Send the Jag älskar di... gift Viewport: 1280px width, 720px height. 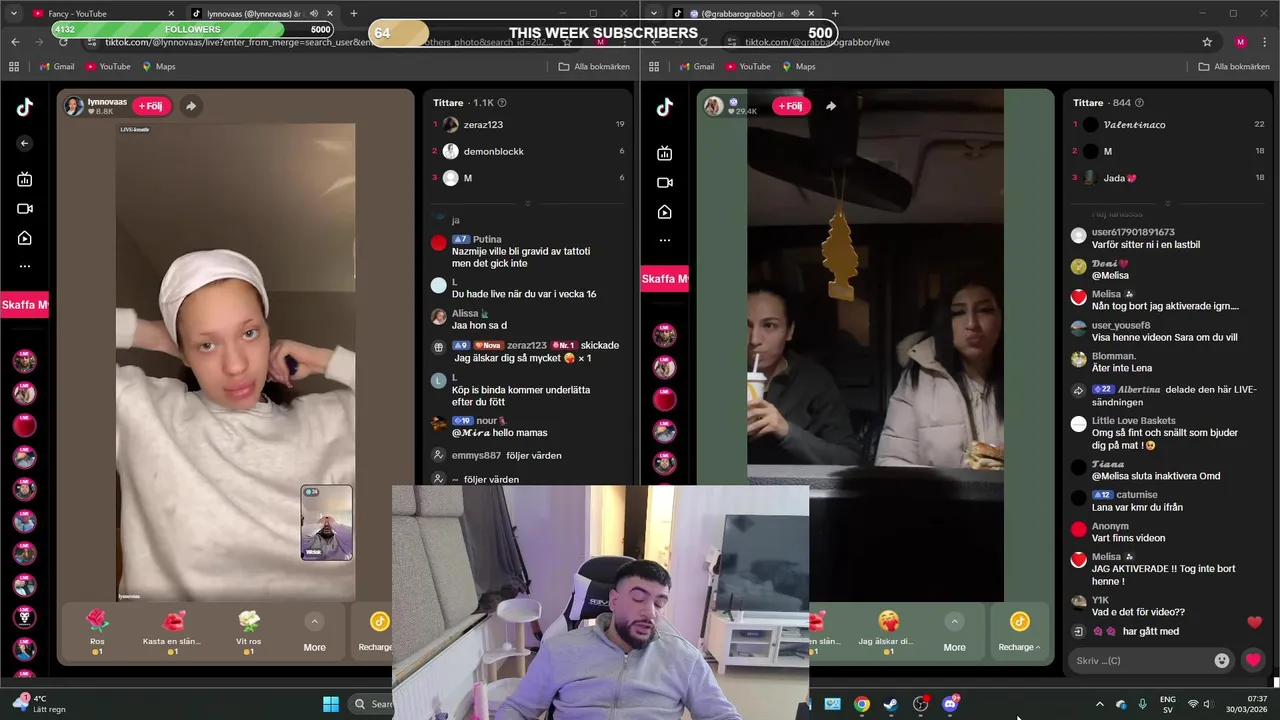point(887,630)
